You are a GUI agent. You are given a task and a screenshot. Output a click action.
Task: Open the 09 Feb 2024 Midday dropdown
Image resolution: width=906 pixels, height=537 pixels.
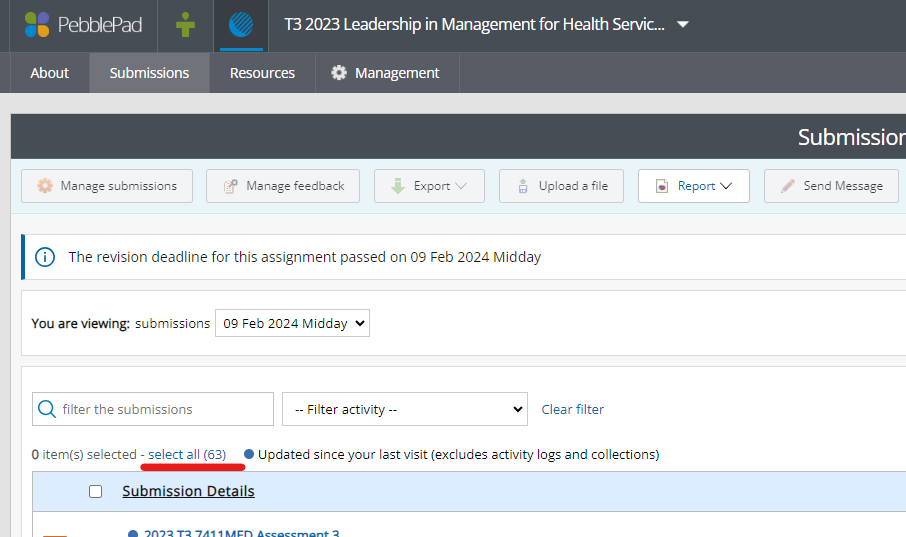pos(292,323)
